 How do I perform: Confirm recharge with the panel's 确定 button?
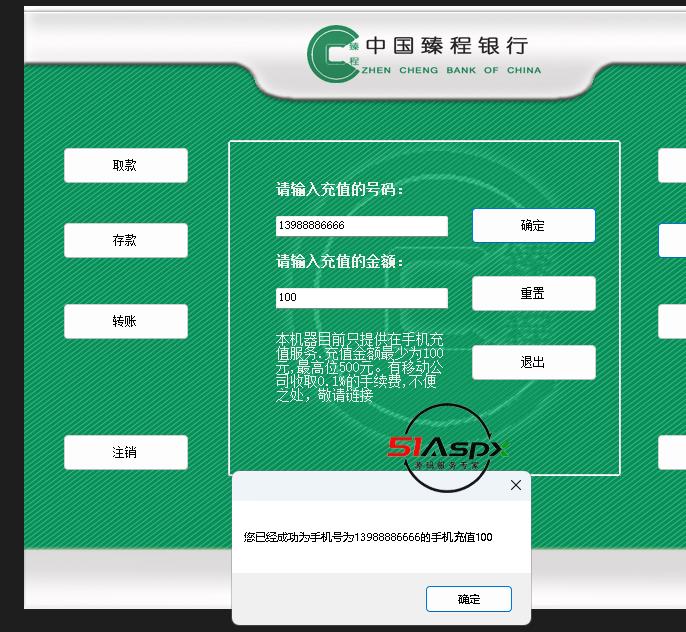click(534, 226)
